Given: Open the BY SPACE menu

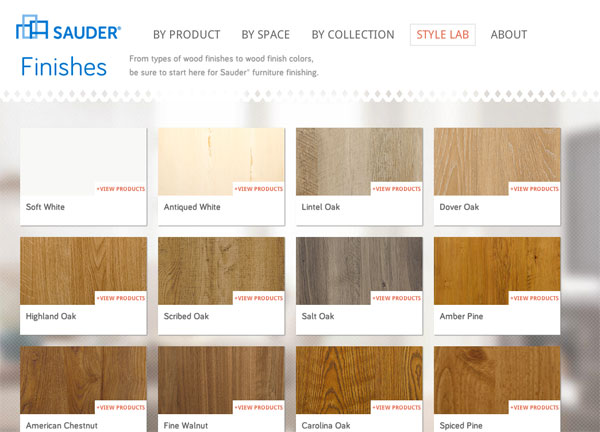Looking at the screenshot, I should click(266, 35).
